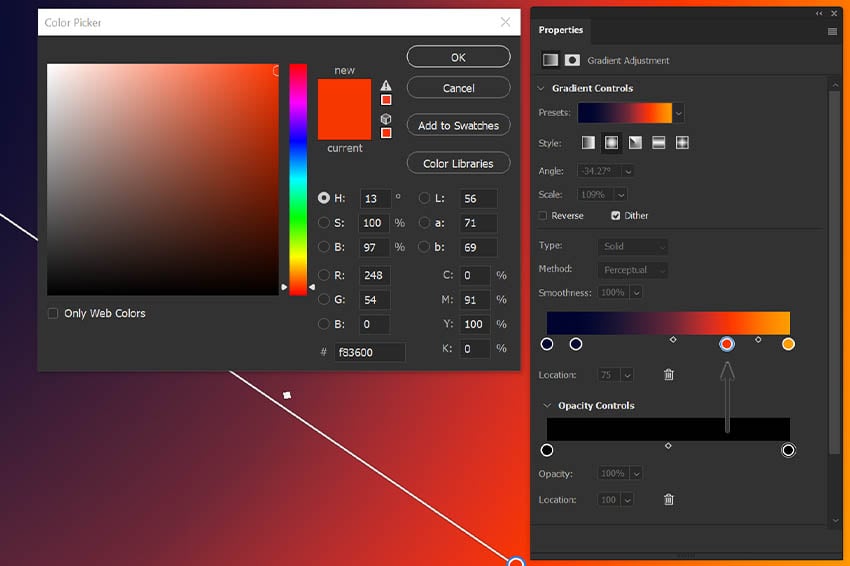The width and height of the screenshot is (850, 566).
Task: Select the S saturation radio button
Action: (x=324, y=222)
